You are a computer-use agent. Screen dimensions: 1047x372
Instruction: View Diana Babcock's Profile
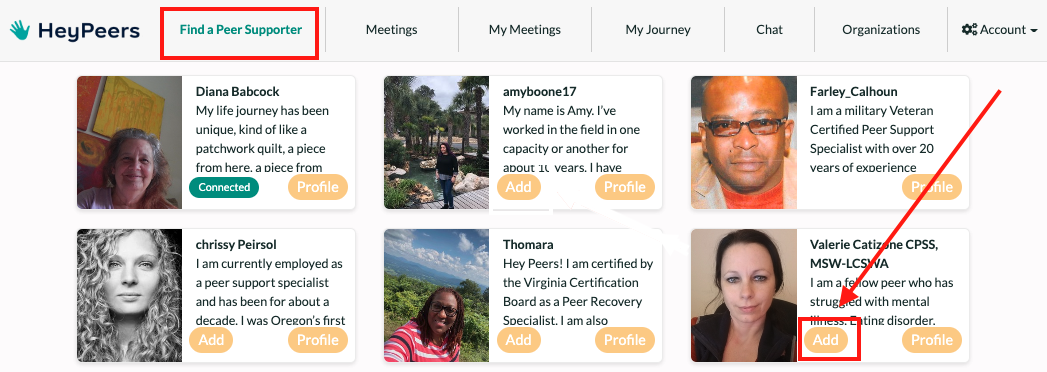(318, 187)
